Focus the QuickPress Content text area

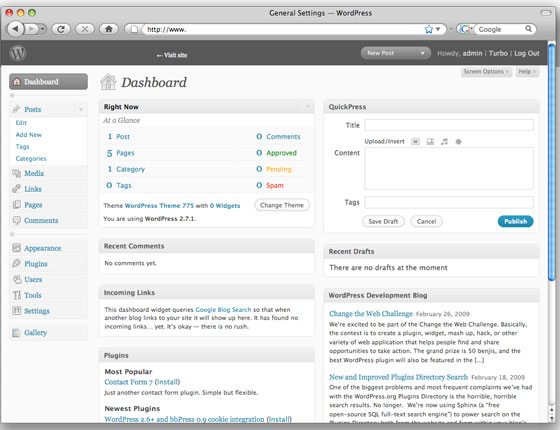pyautogui.click(x=449, y=168)
